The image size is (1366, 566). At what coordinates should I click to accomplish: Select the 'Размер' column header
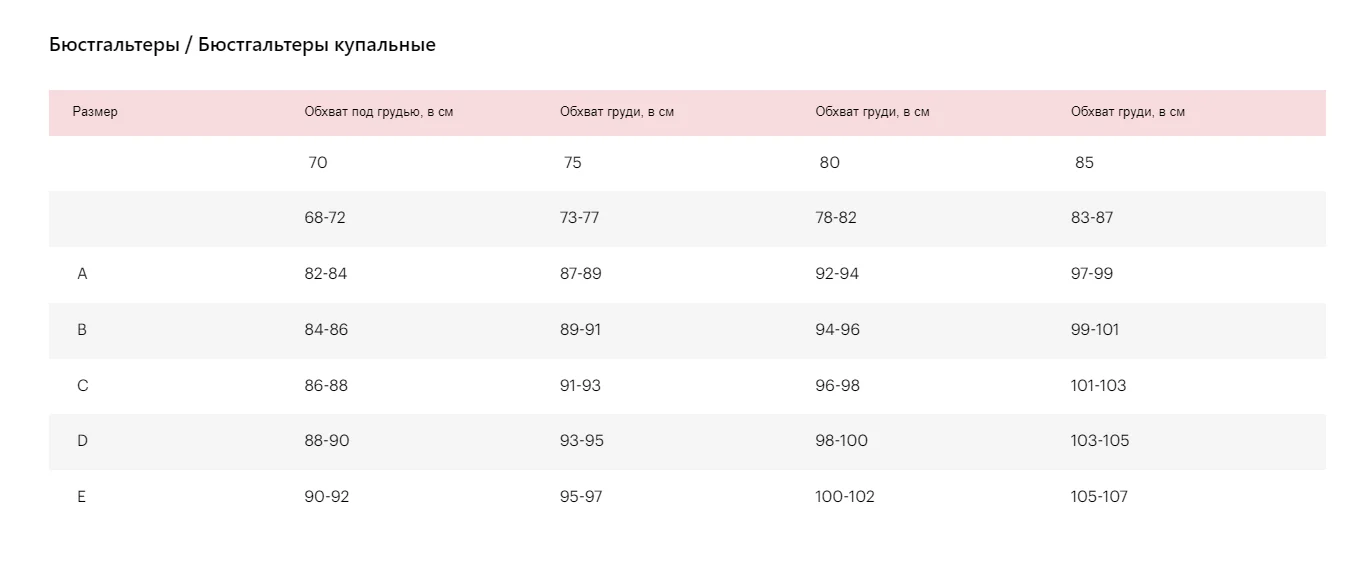point(95,112)
